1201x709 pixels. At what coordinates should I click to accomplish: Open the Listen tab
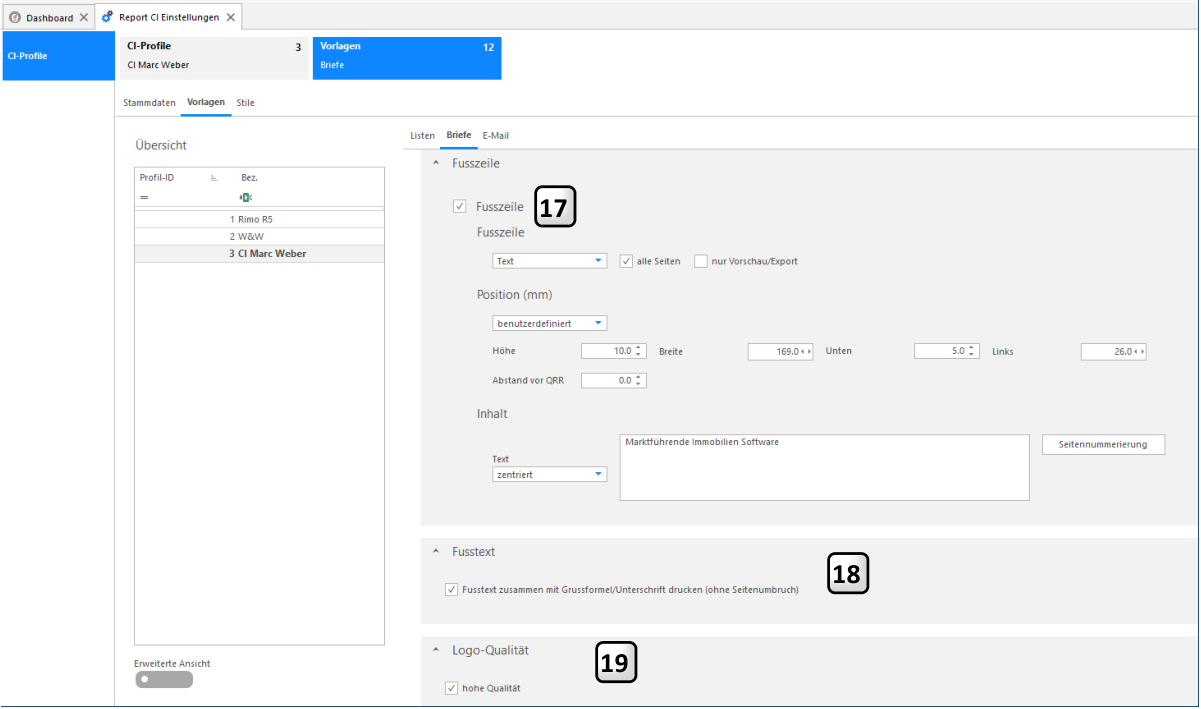(423, 136)
